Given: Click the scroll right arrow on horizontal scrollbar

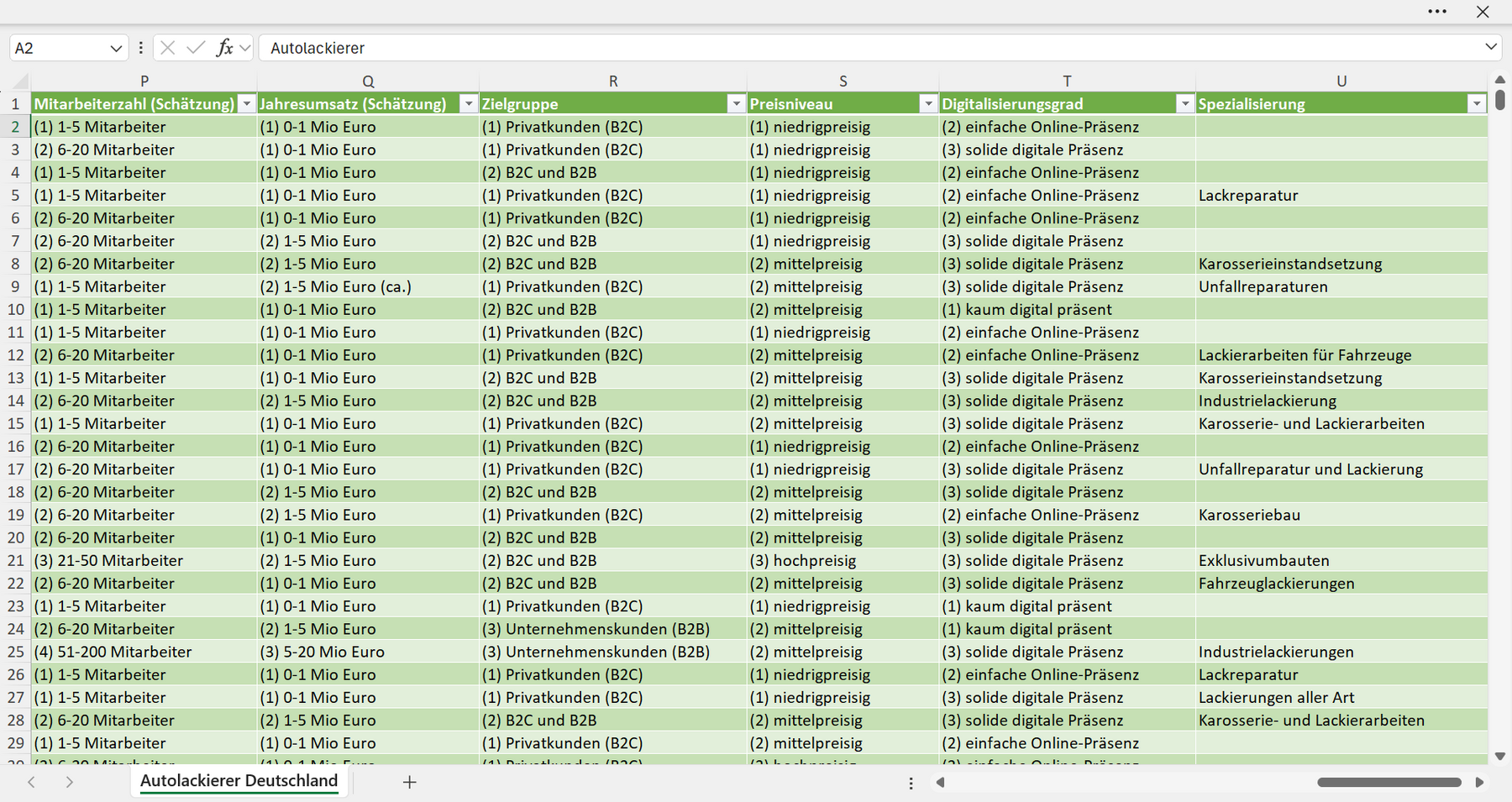Looking at the screenshot, I should 1479,782.
